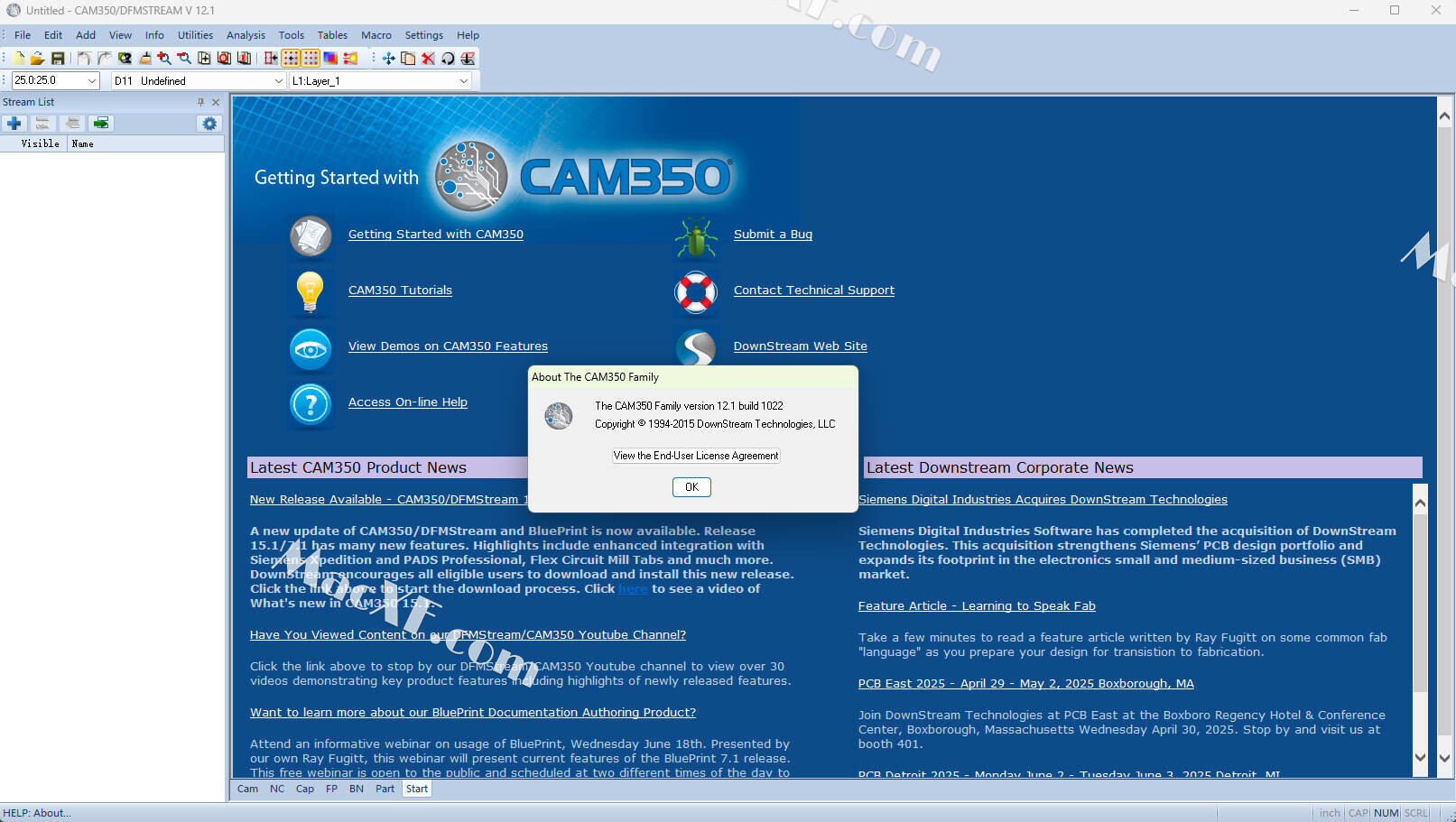Image resolution: width=1456 pixels, height=822 pixels.
Task: Expand the L1:Layer_1 layer dropdown
Action: tap(464, 80)
